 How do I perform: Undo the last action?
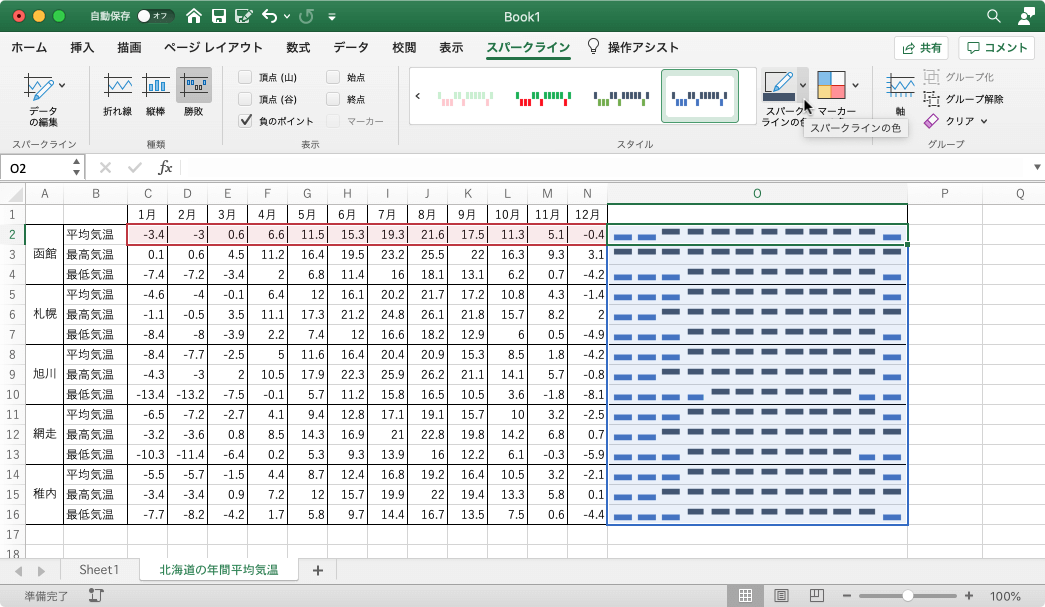point(269,16)
